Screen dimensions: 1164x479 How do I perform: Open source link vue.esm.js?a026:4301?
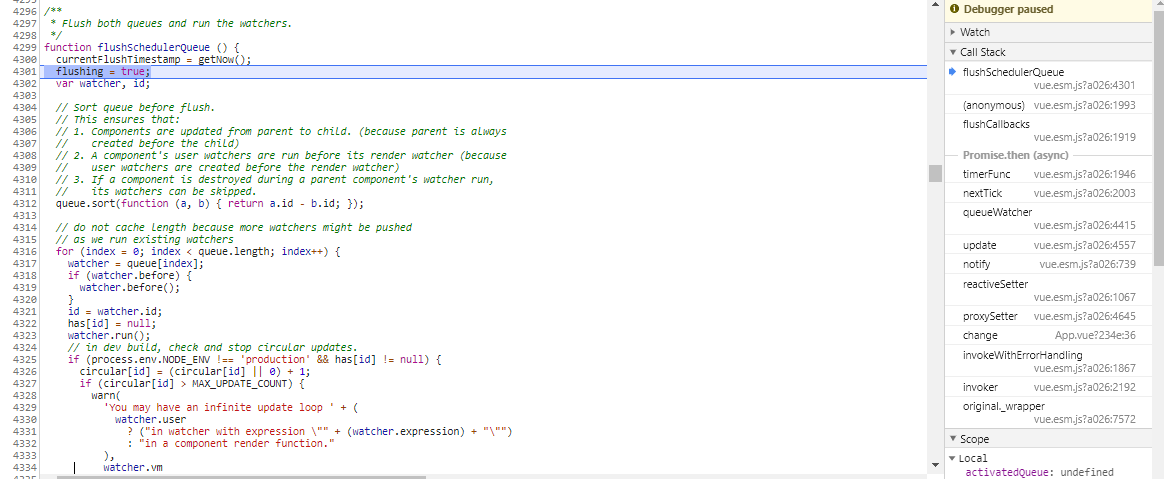tap(1085, 85)
